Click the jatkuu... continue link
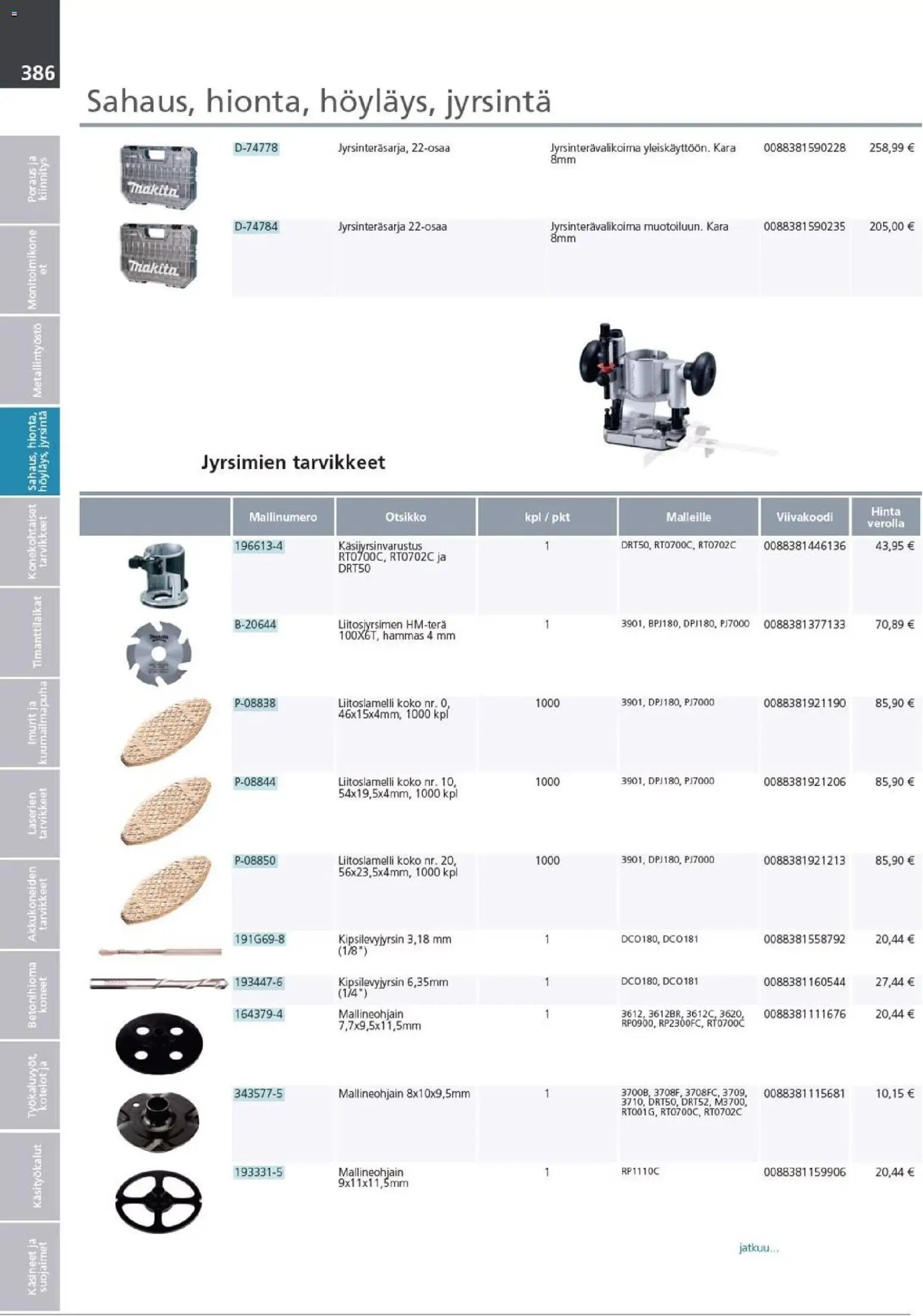Screen dimensions: 923x1316 tap(758, 1247)
